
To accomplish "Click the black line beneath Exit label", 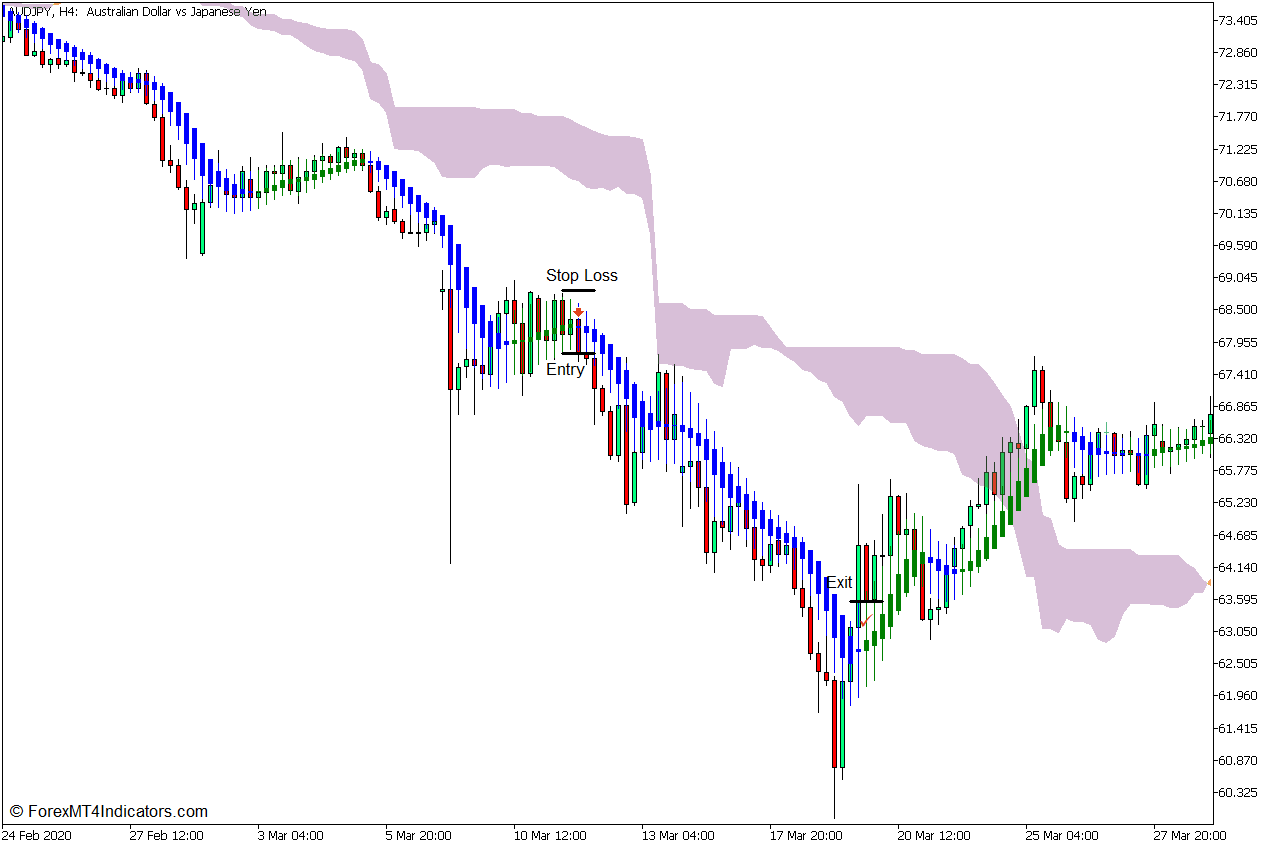I will click(866, 601).
